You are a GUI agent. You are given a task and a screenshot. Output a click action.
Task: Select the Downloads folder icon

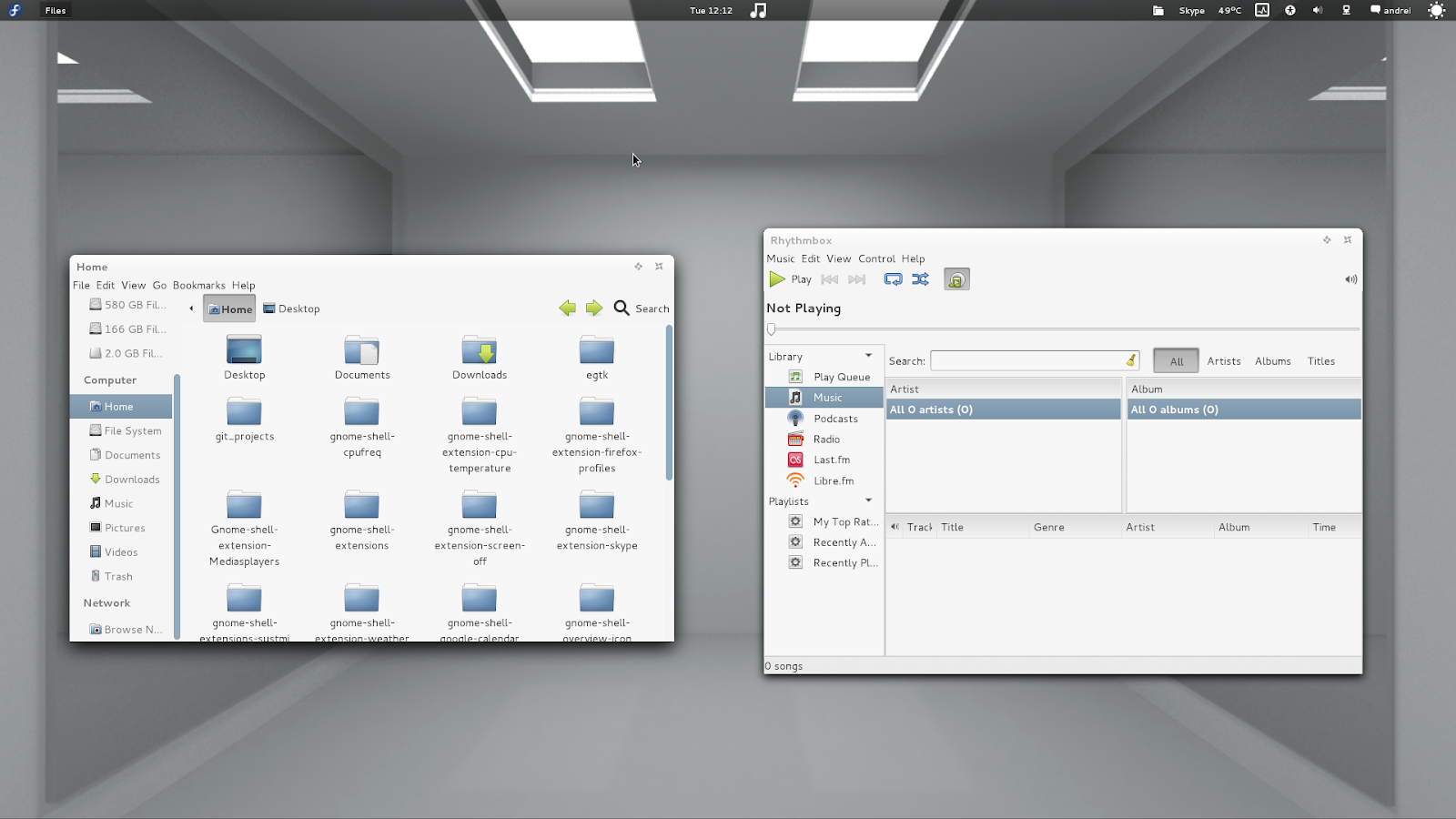point(480,357)
